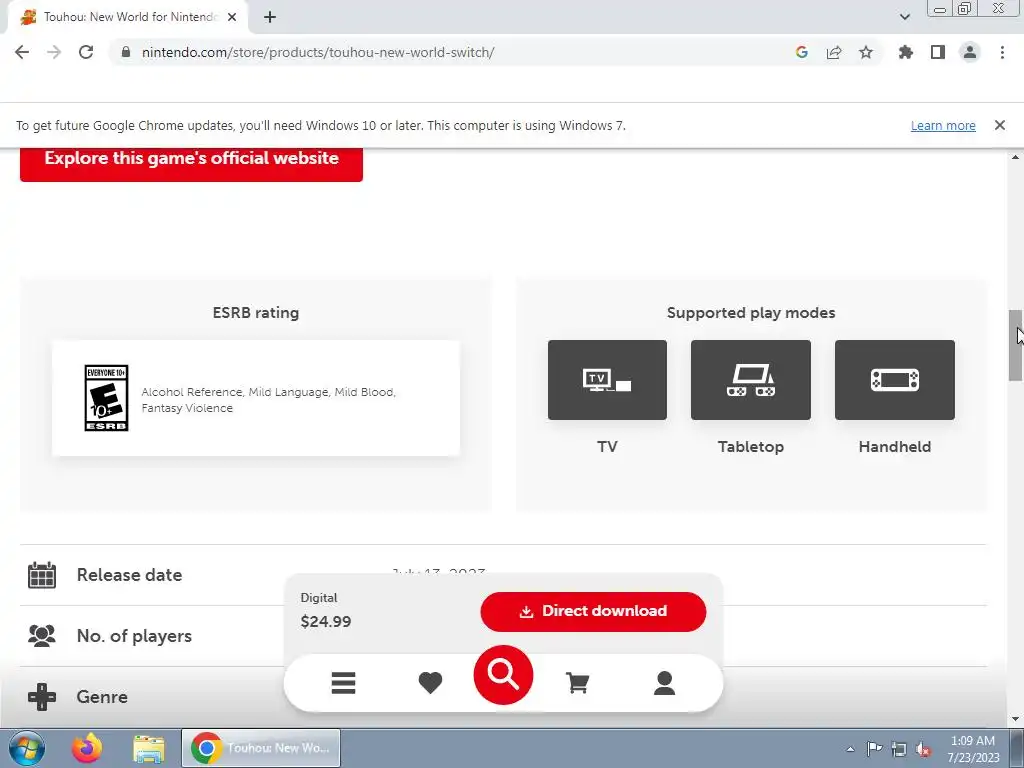
Task: Click the red search button
Action: [x=503, y=675]
